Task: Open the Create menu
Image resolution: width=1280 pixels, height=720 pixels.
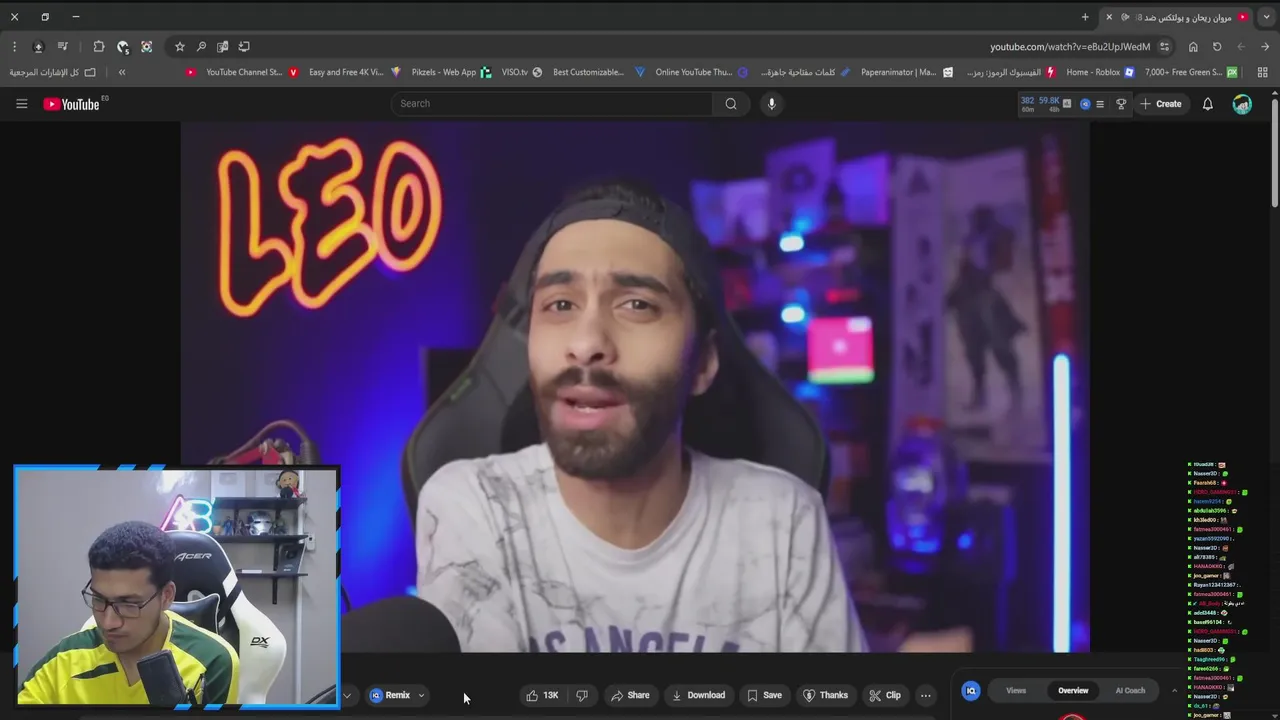Action: [x=1161, y=104]
